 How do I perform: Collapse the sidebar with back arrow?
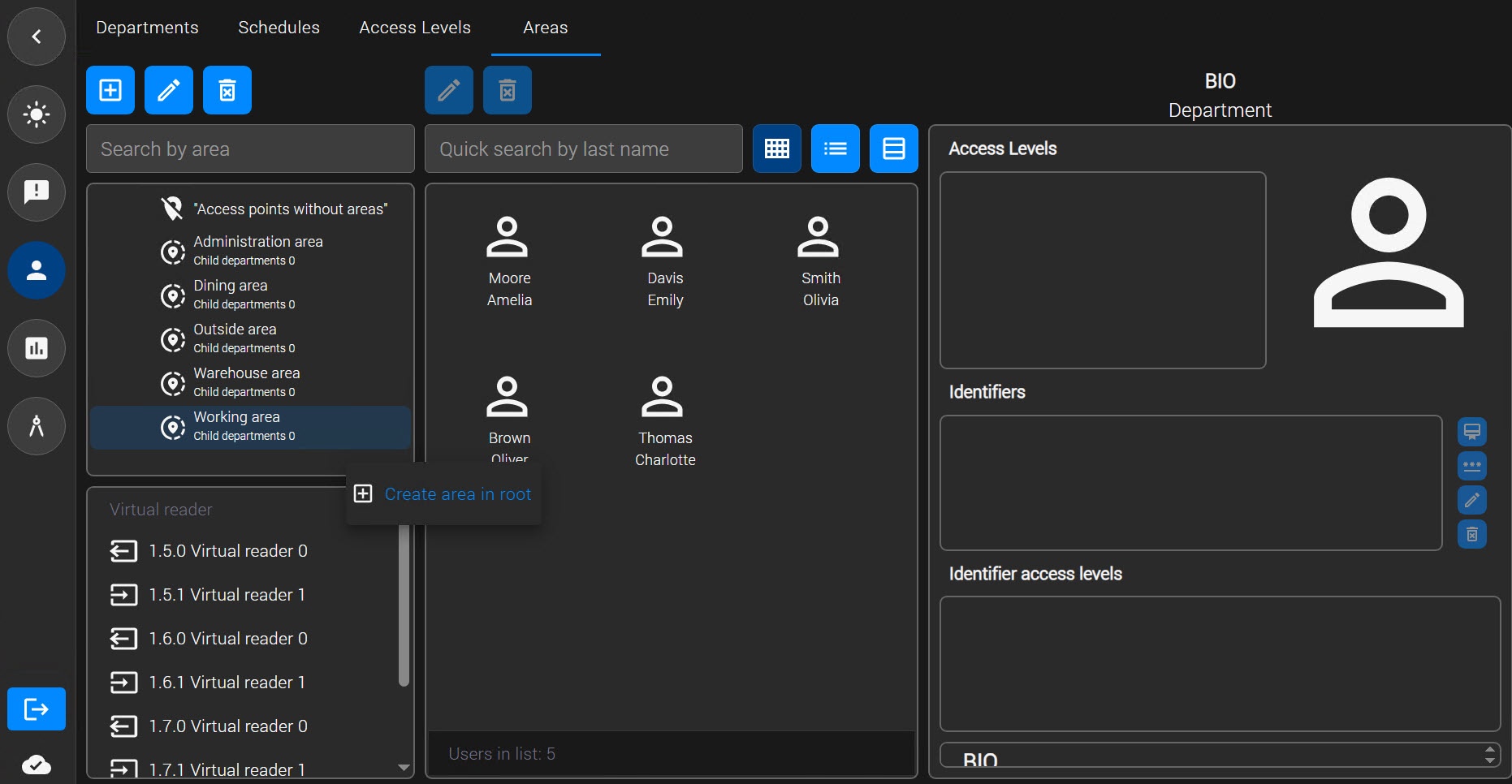click(37, 37)
